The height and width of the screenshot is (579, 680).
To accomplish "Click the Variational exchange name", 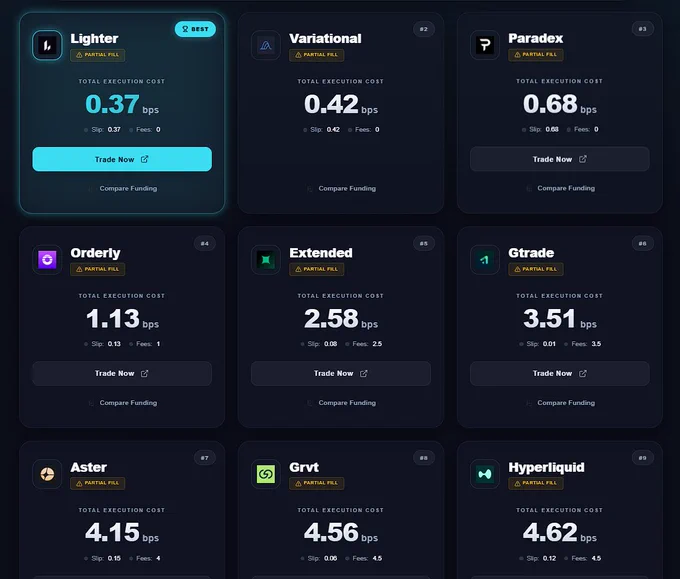I will click(325, 39).
